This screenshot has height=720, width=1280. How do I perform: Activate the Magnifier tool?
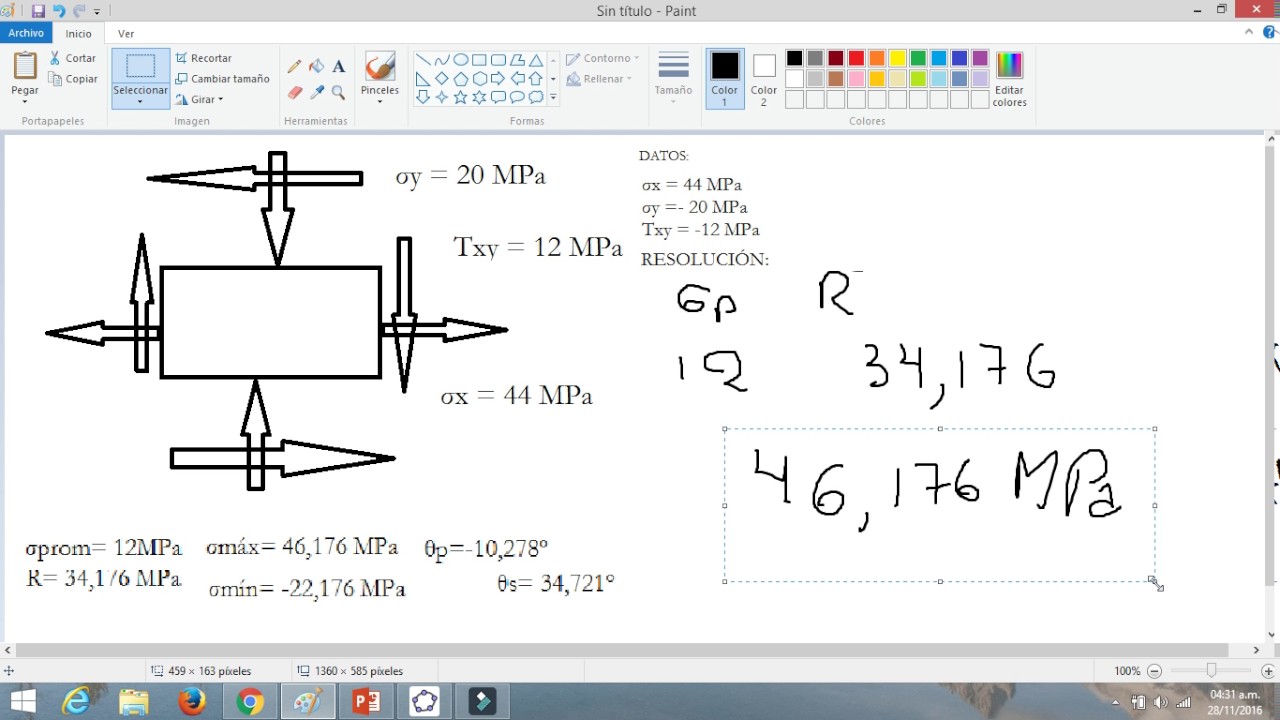338,92
